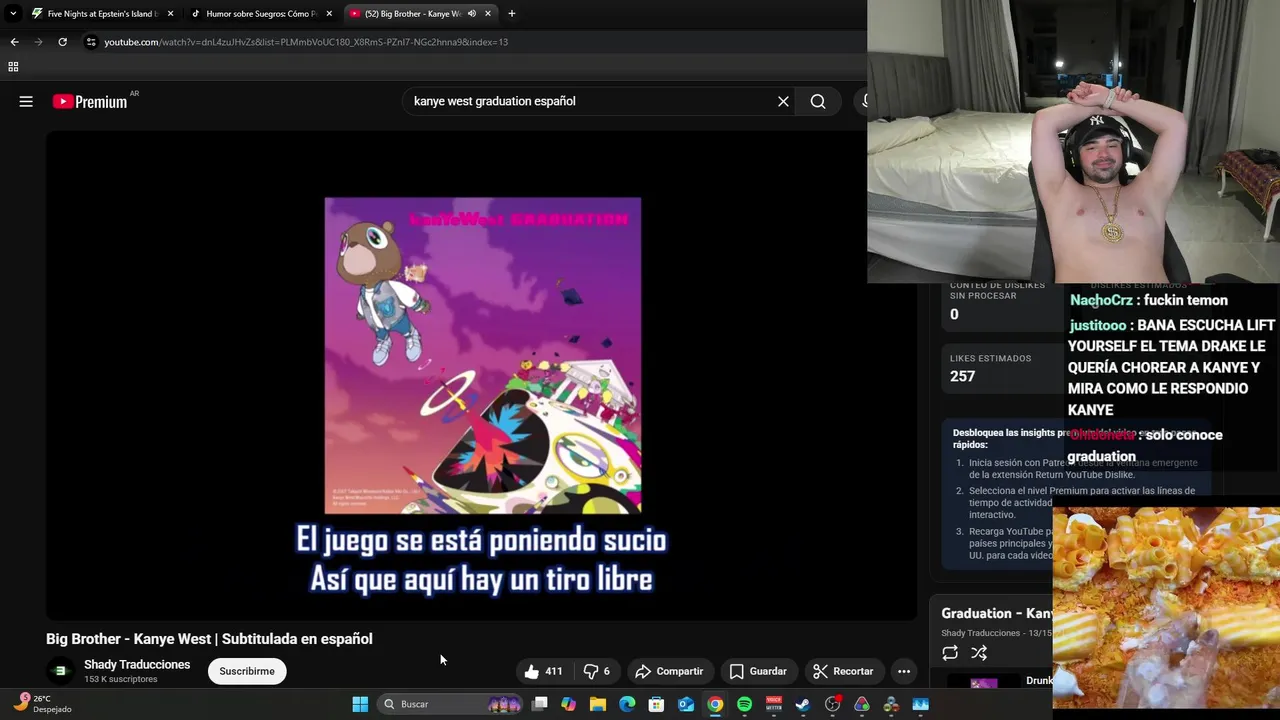Viewport: 1280px width, 720px height.
Task: Click the video title Big Brother - Kanye West
Action: pos(209,639)
